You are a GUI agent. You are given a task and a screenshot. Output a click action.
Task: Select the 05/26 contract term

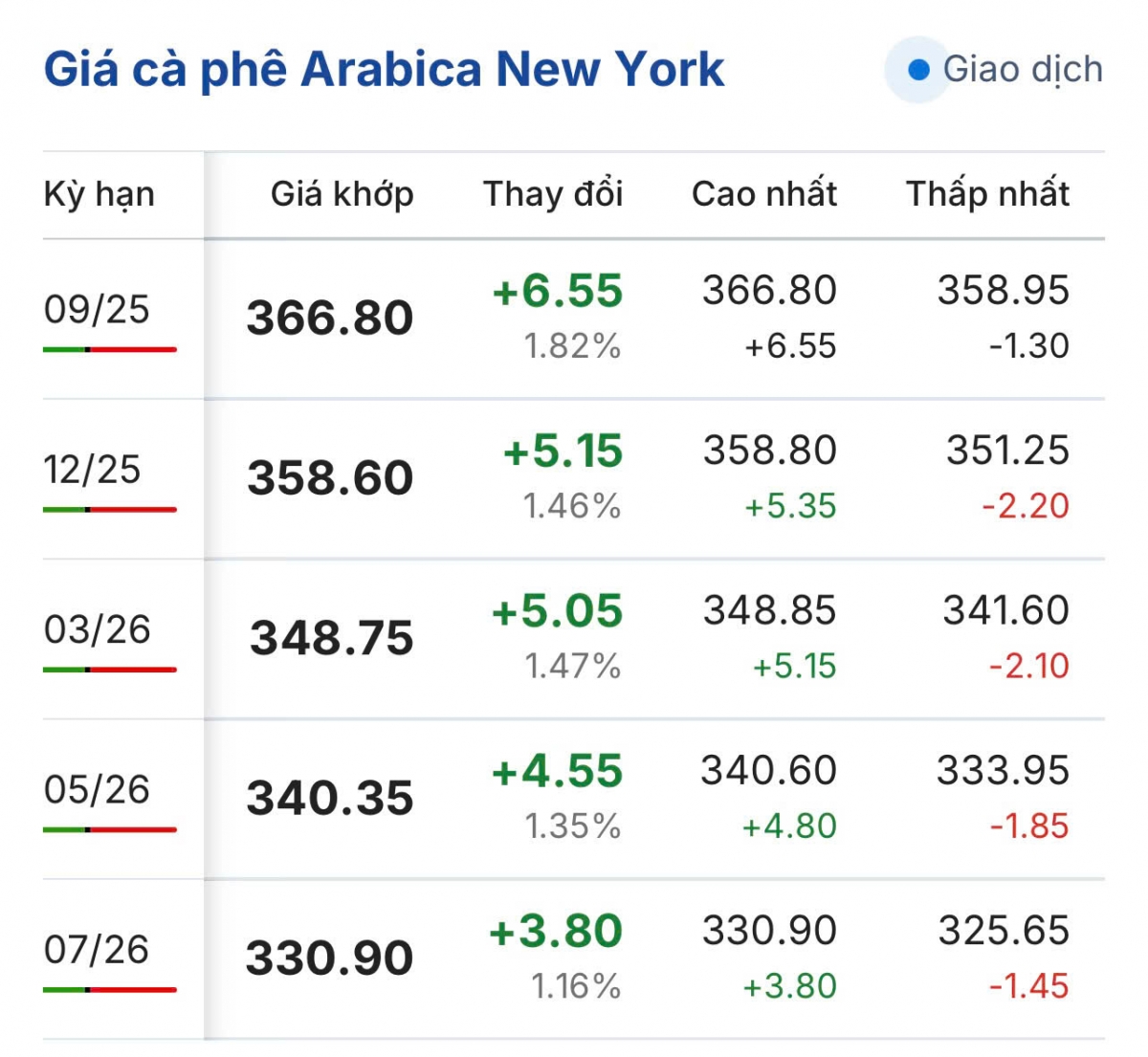click(97, 789)
